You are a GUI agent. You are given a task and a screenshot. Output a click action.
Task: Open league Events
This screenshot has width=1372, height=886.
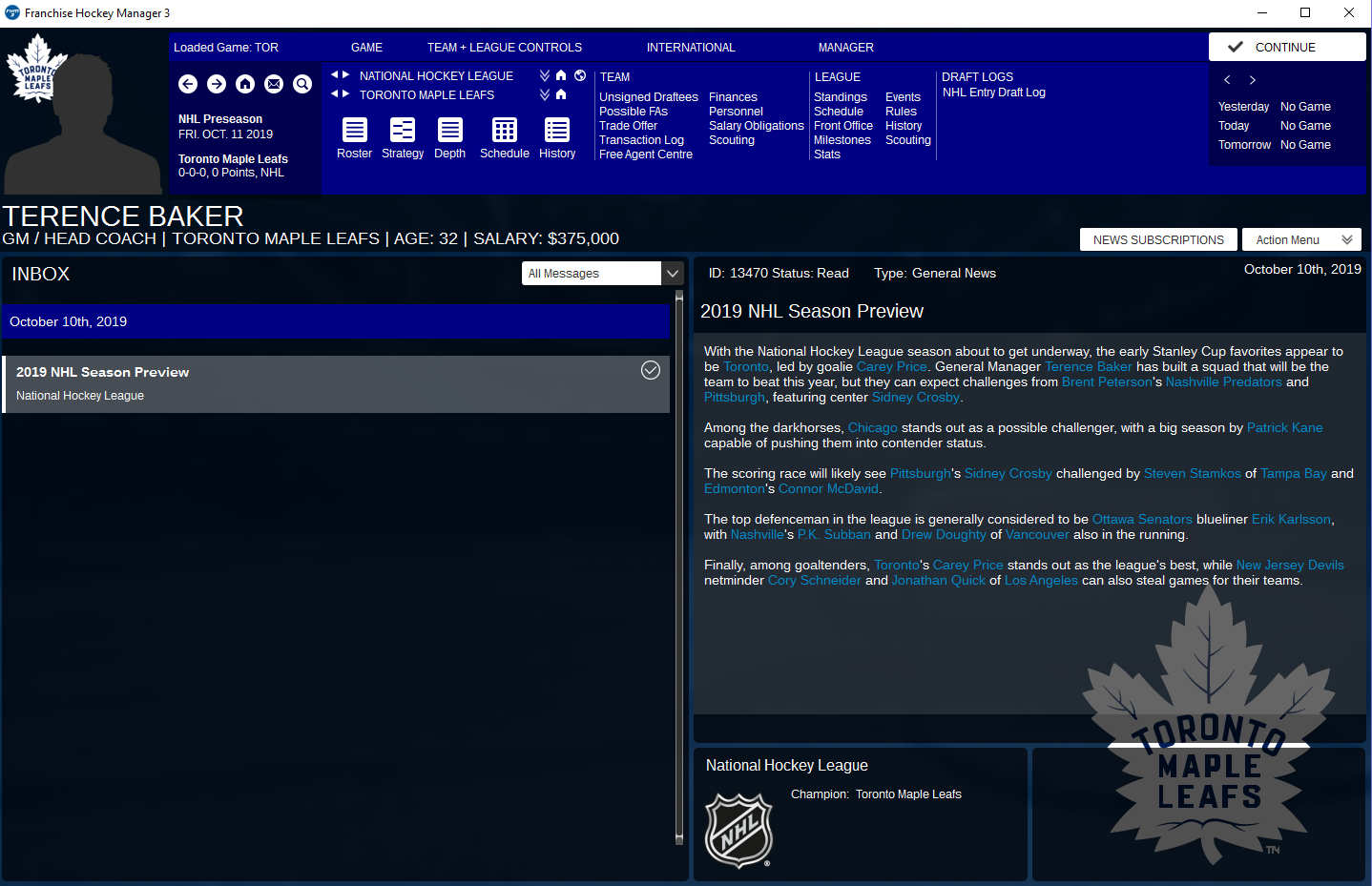(903, 97)
